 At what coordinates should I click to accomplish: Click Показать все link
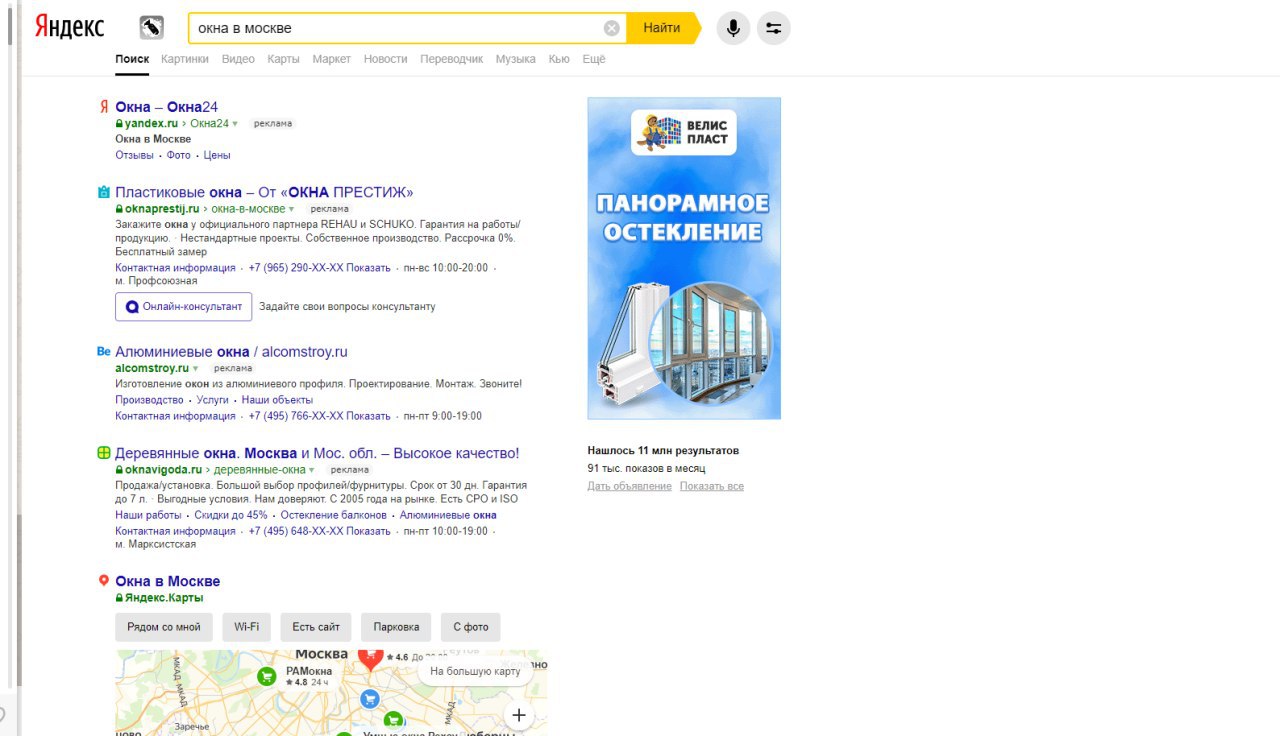tap(712, 486)
